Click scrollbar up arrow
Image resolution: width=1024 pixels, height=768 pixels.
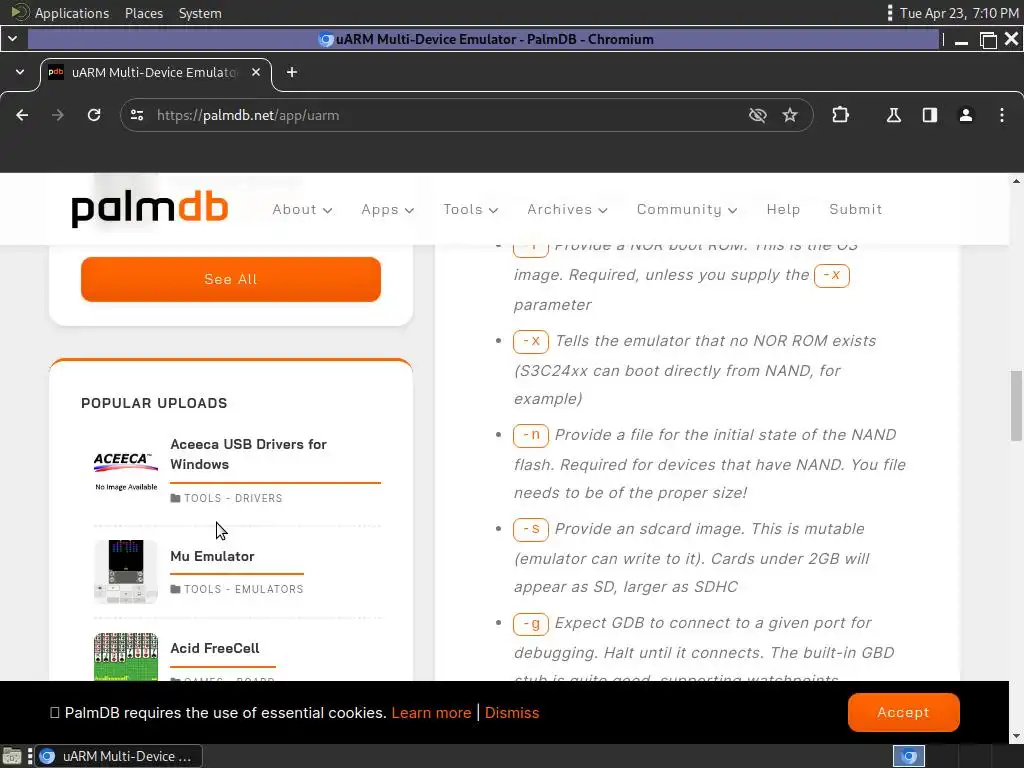tap(1016, 180)
